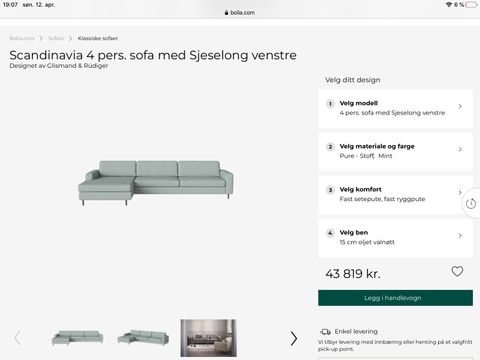Click the main mint sofa image
Viewport: 480px width, 360px height.
coord(156,183)
